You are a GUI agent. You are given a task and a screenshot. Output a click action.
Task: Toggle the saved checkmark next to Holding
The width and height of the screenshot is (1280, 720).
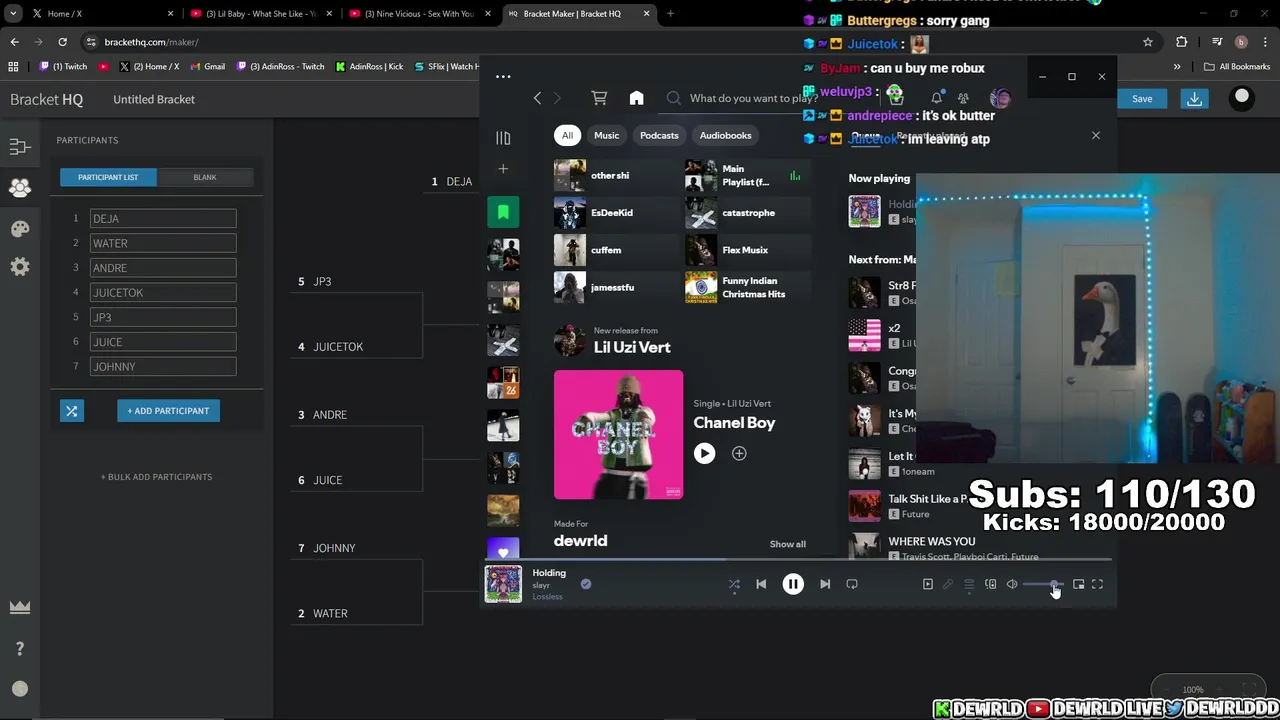[586, 584]
